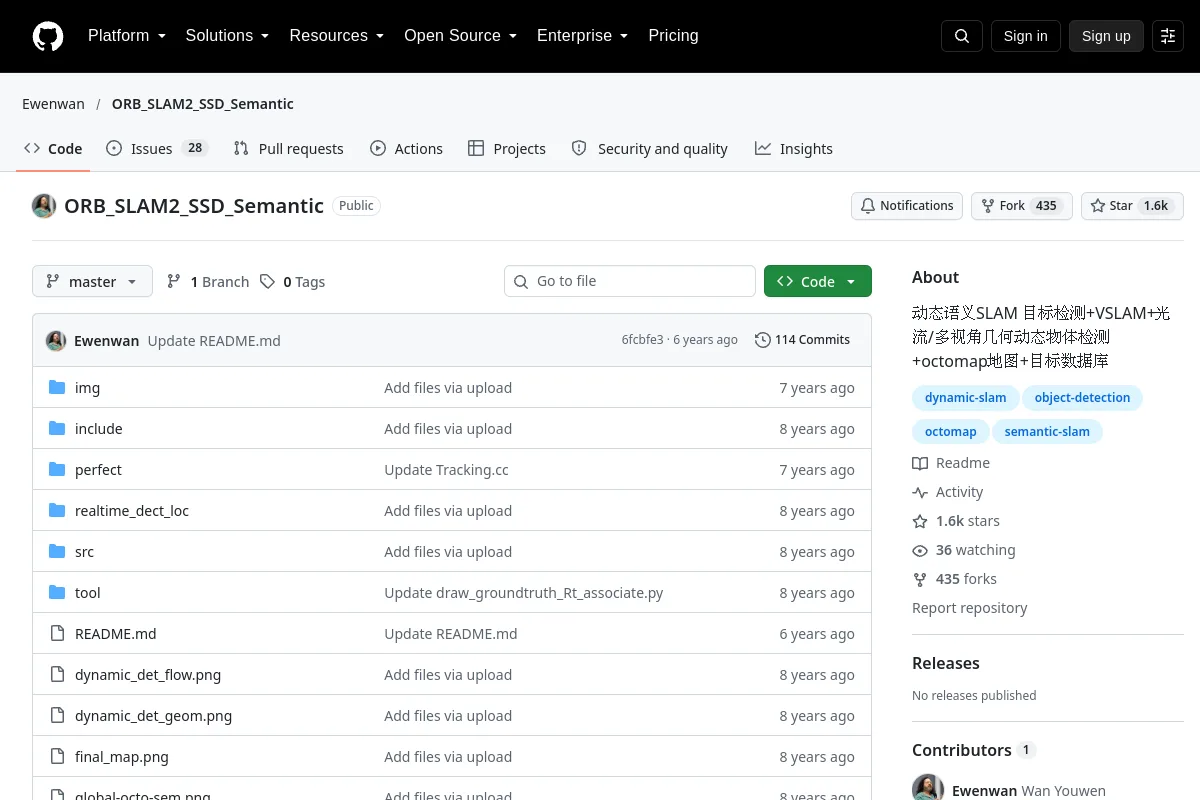Image resolution: width=1200 pixels, height=800 pixels.
Task: Click the Ewenwan owner breadcrumb link
Action: (x=54, y=104)
